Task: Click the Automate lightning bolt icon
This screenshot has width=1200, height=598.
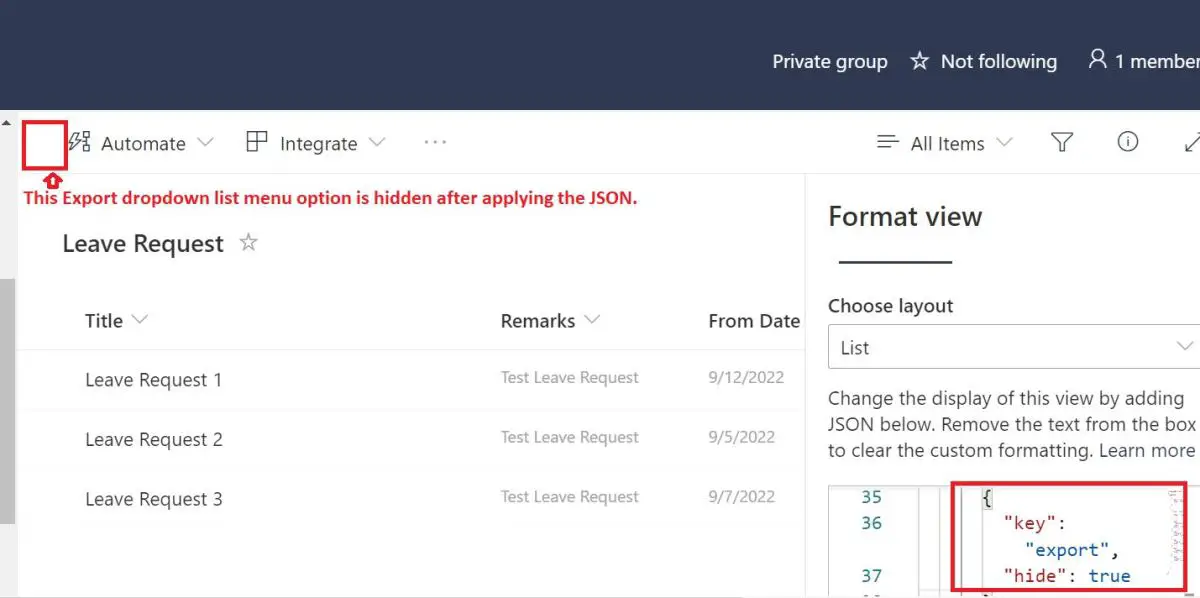Action: click(79, 142)
